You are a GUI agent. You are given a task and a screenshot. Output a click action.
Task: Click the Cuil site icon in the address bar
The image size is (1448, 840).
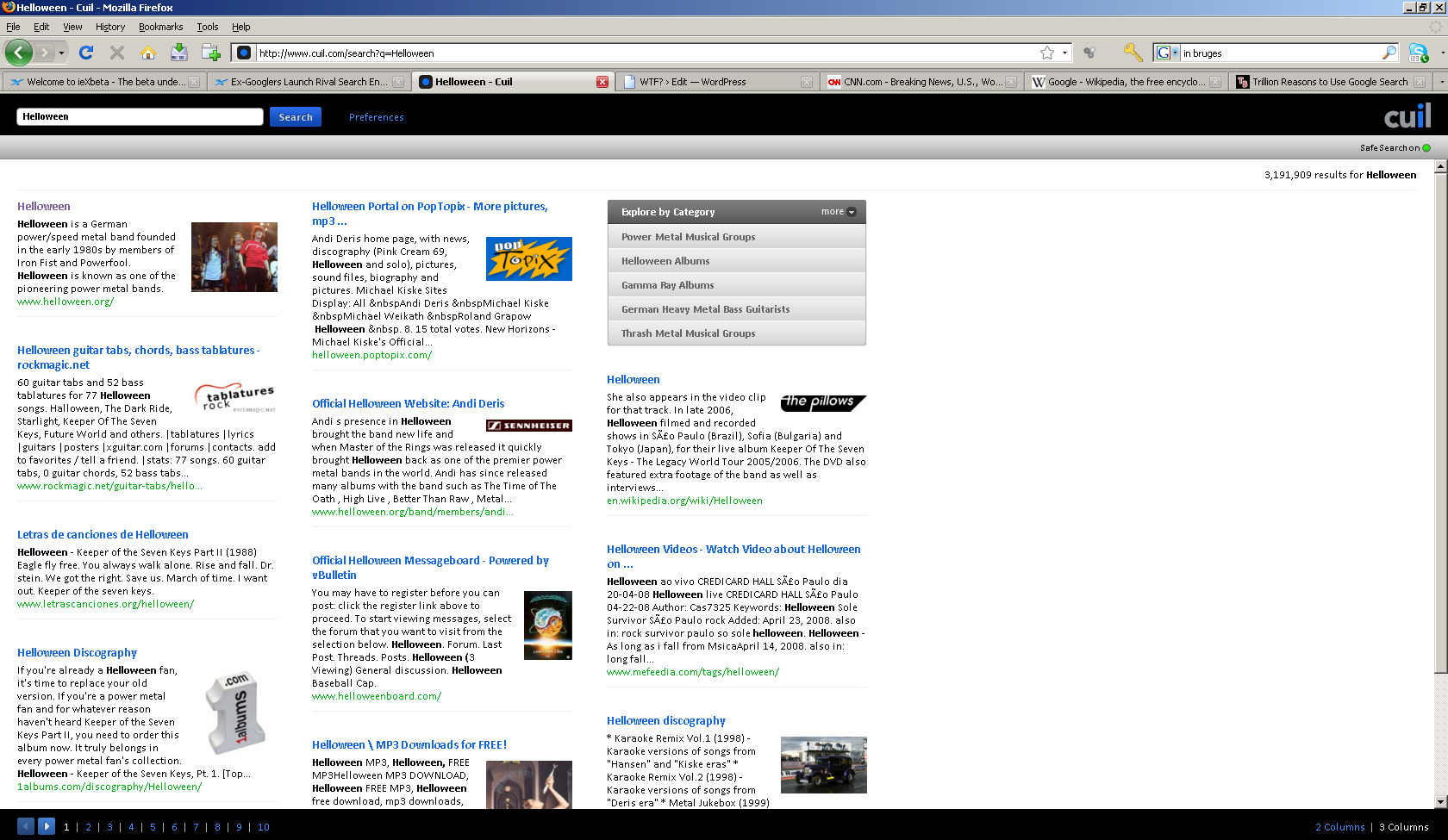pyautogui.click(x=244, y=53)
